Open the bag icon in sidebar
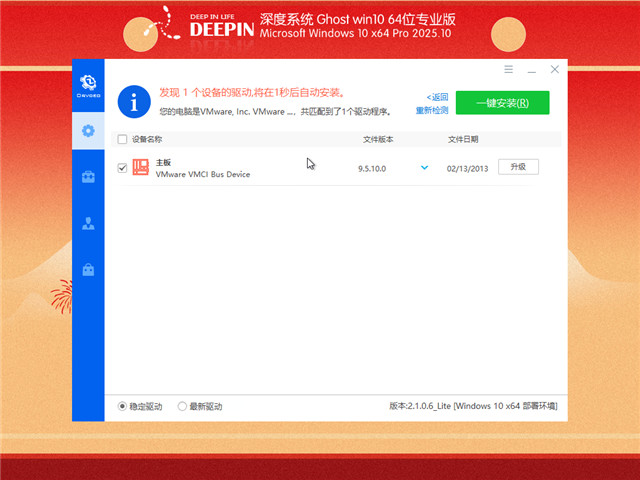Viewport: 640px width, 480px height. coord(88,270)
